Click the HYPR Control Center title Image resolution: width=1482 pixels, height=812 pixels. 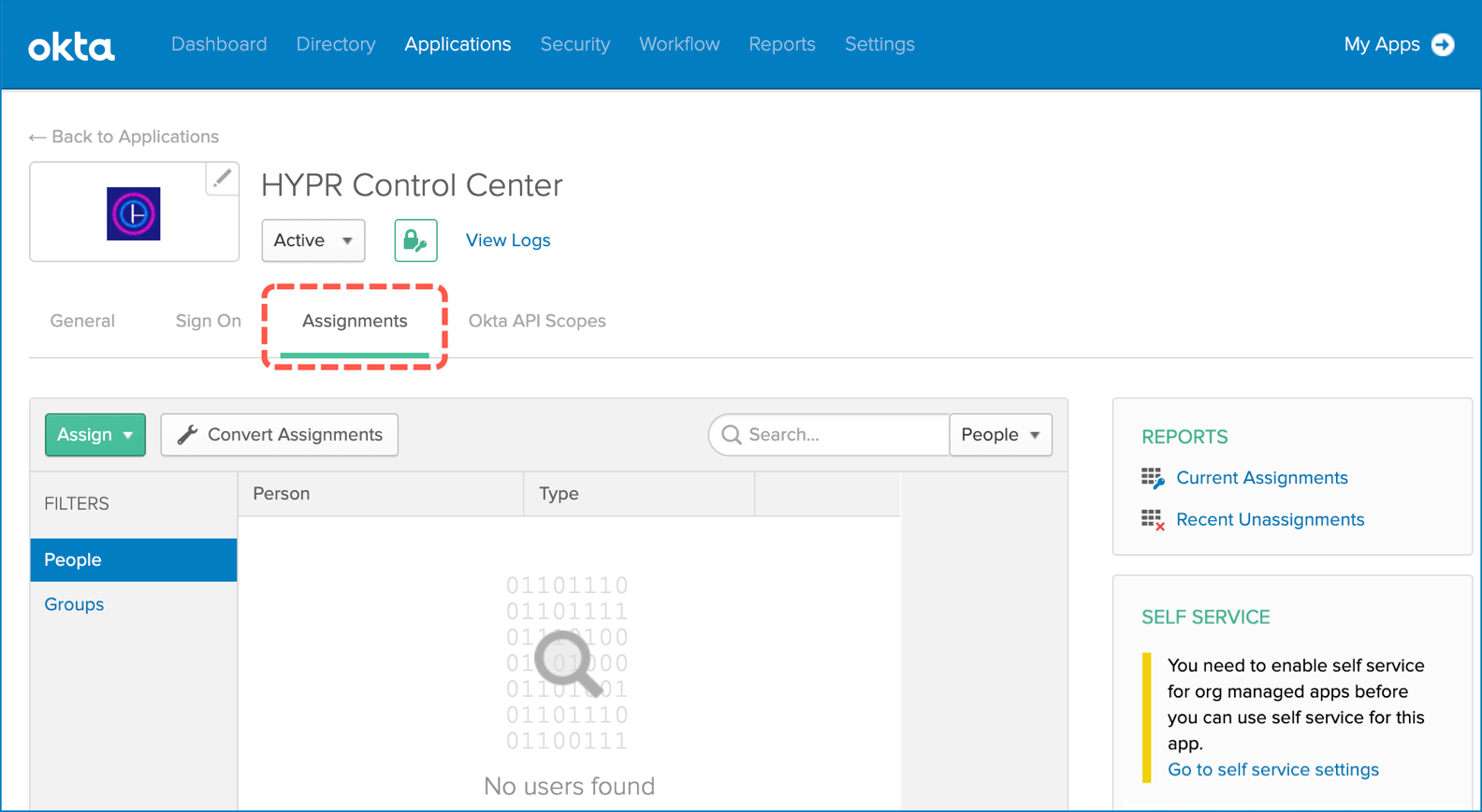[412, 185]
